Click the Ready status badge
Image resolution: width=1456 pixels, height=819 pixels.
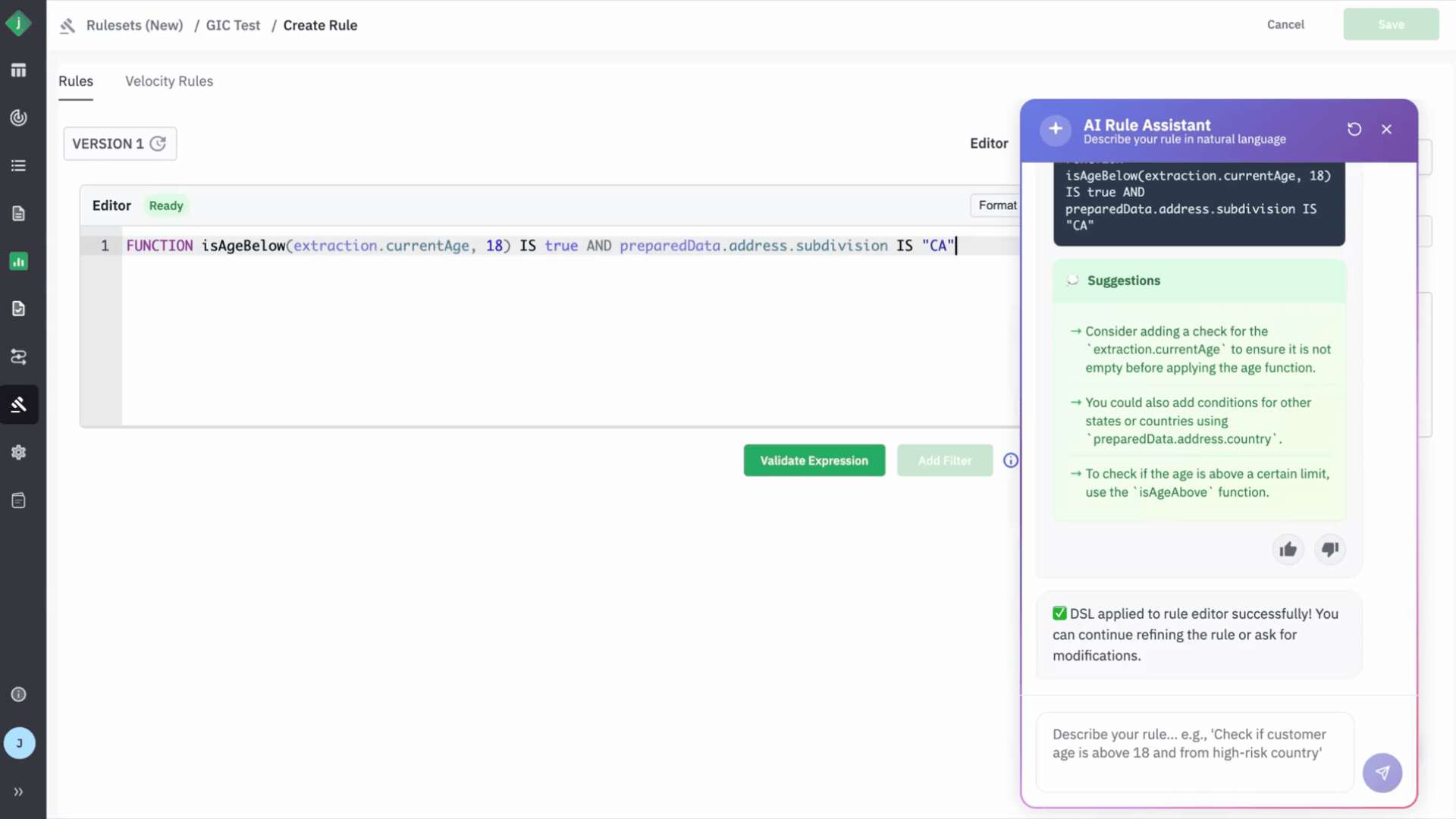[x=166, y=206]
